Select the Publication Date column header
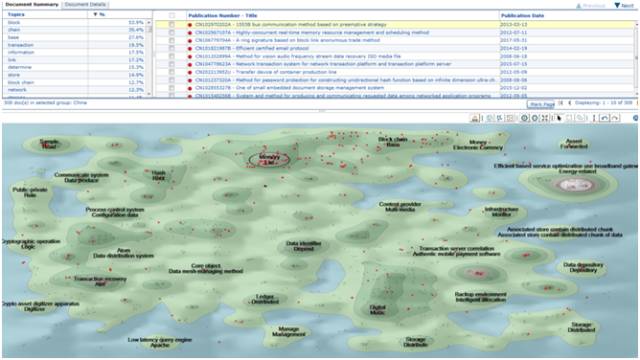 pos(522,16)
